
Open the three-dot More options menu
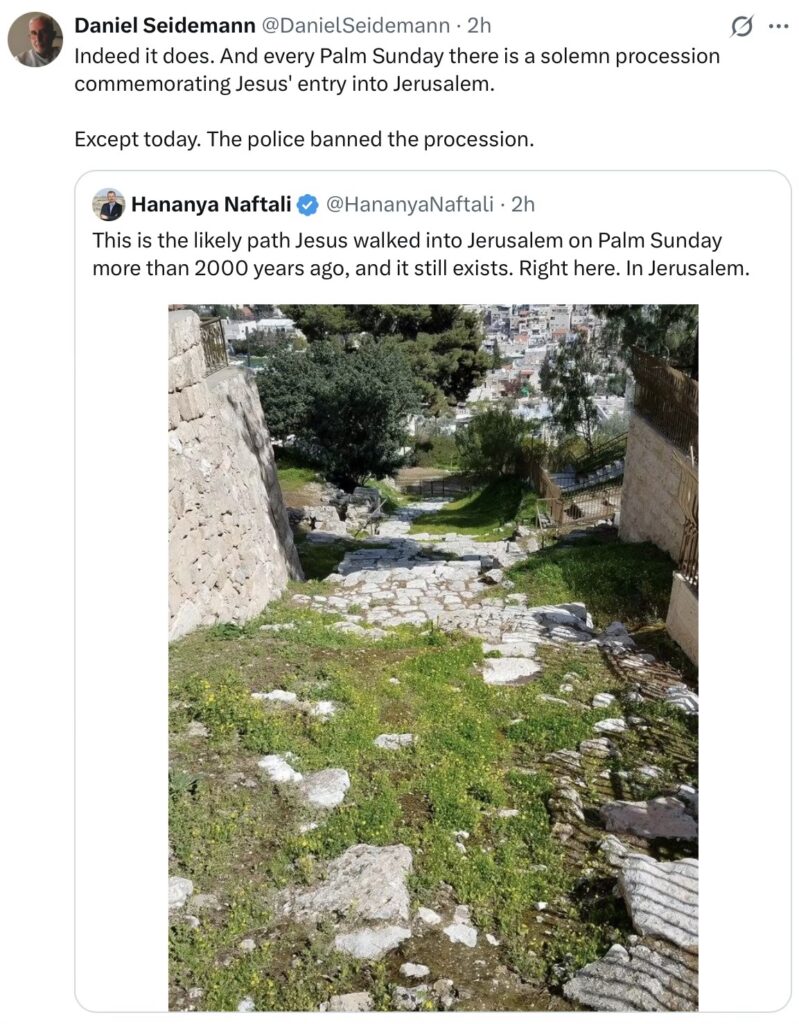[778, 27]
